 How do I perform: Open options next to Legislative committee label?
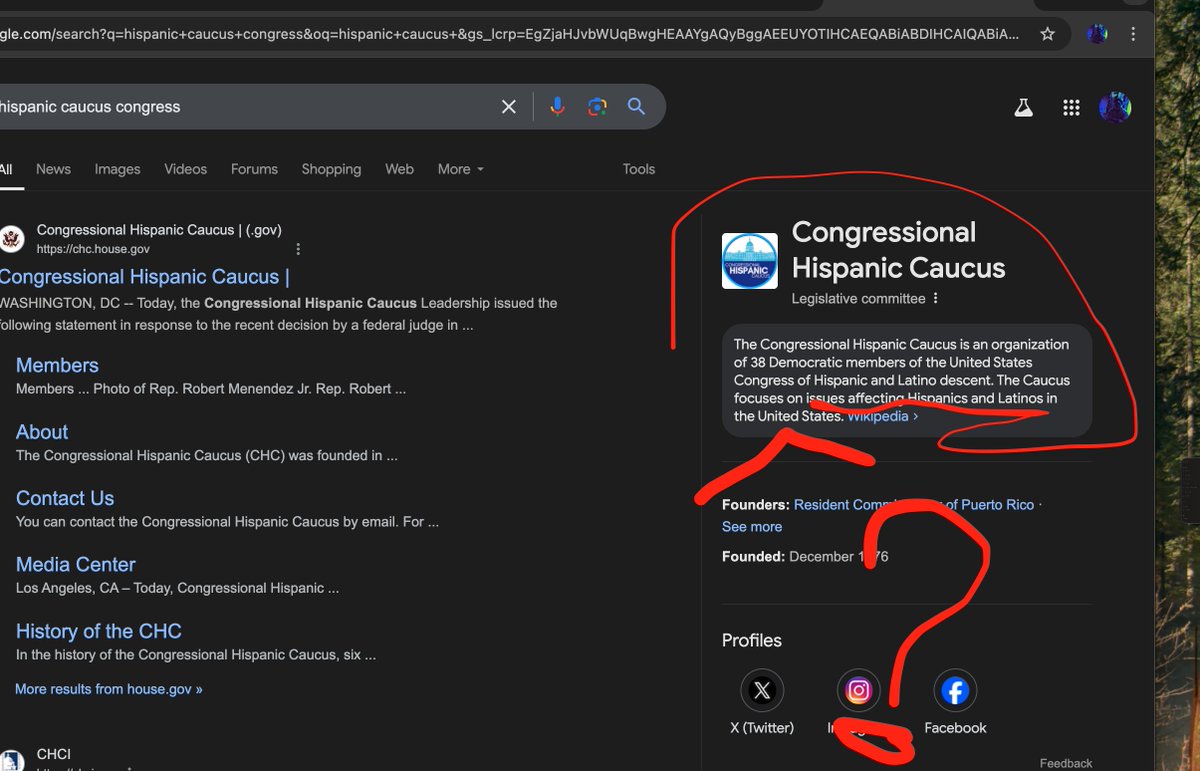[x=935, y=298]
